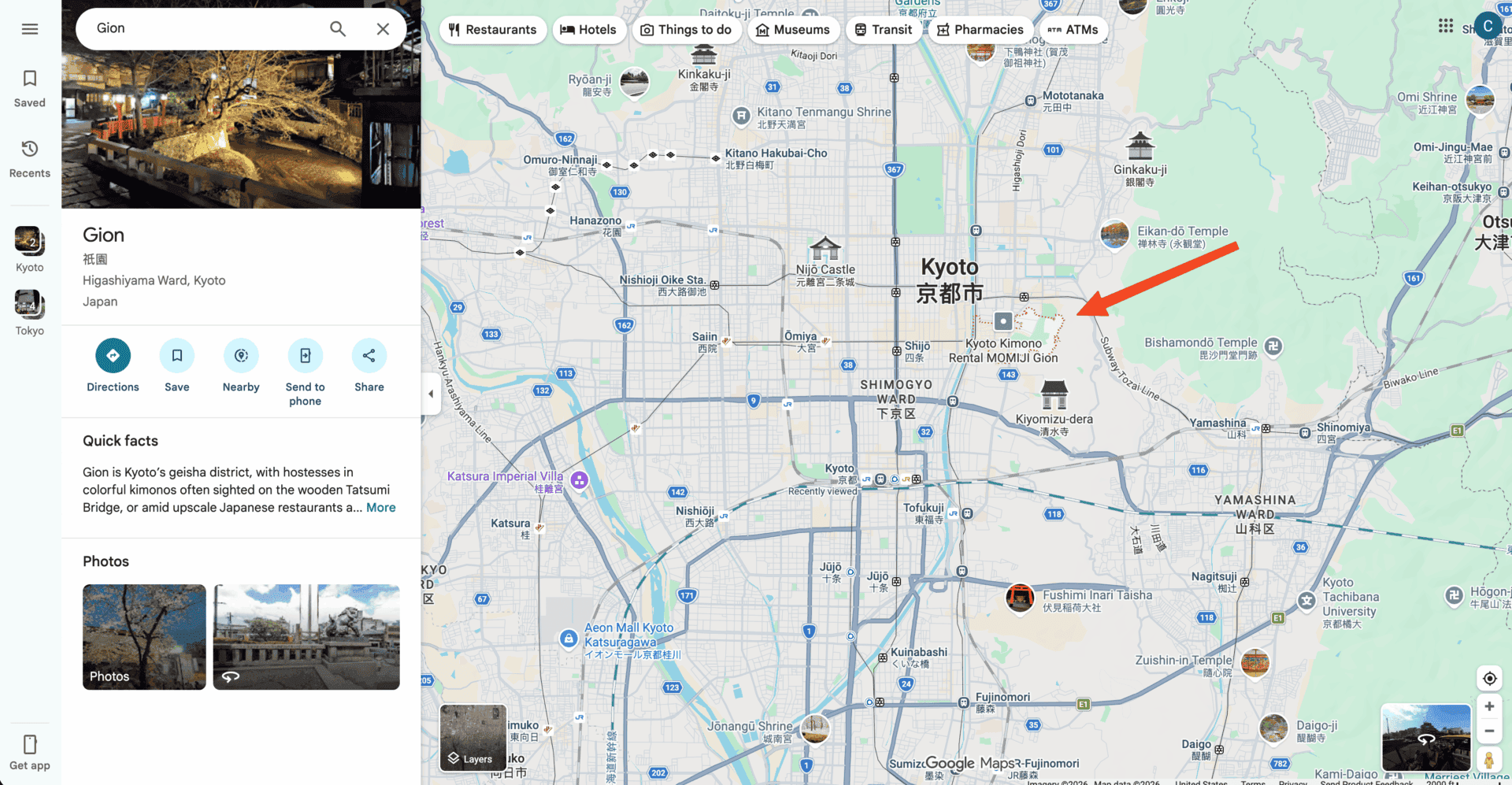Expand Quick facts with More link
This screenshot has height=785, width=1512.
(380, 508)
